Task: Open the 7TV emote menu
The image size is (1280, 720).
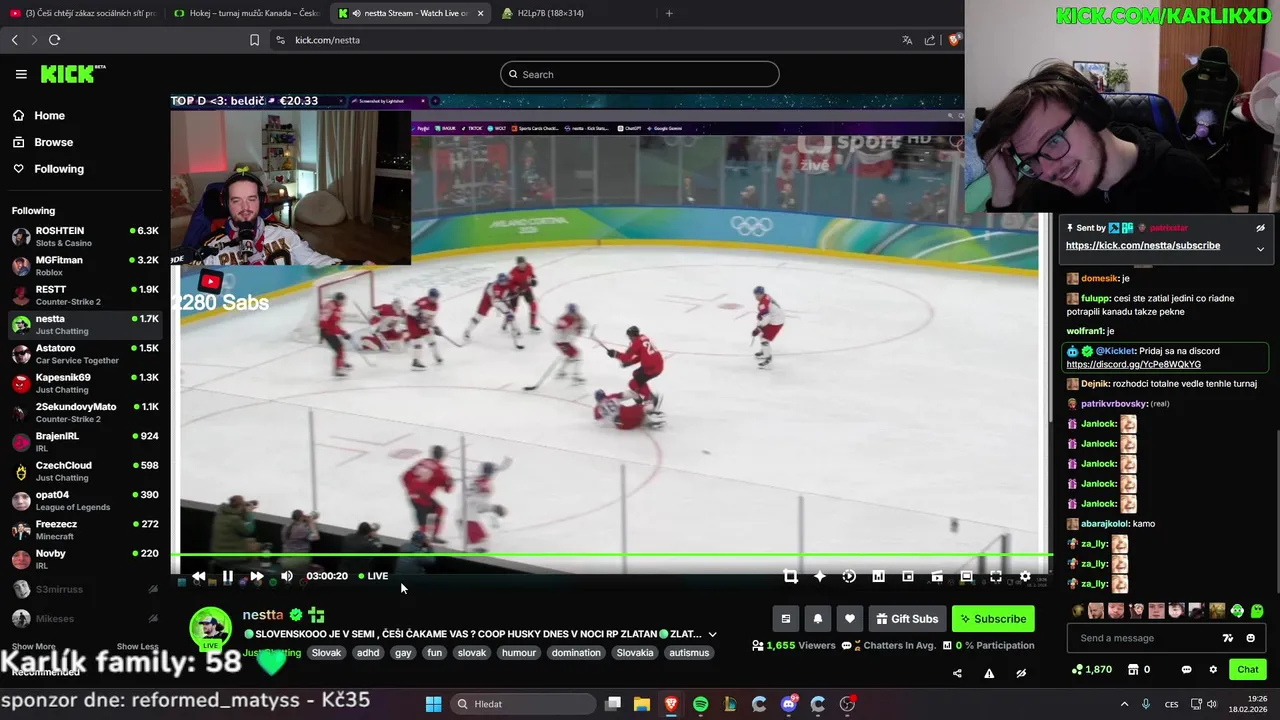Action: tap(1228, 638)
